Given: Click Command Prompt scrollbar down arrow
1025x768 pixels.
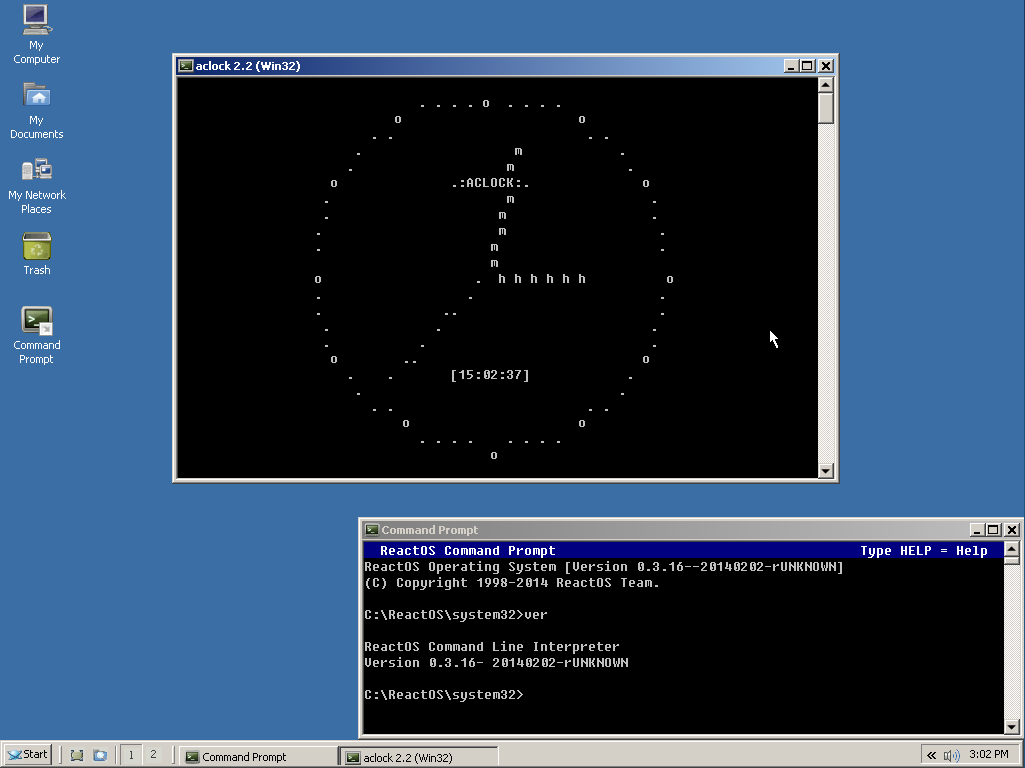Looking at the screenshot, I should pyautogui.click(x=1011, y=726).
